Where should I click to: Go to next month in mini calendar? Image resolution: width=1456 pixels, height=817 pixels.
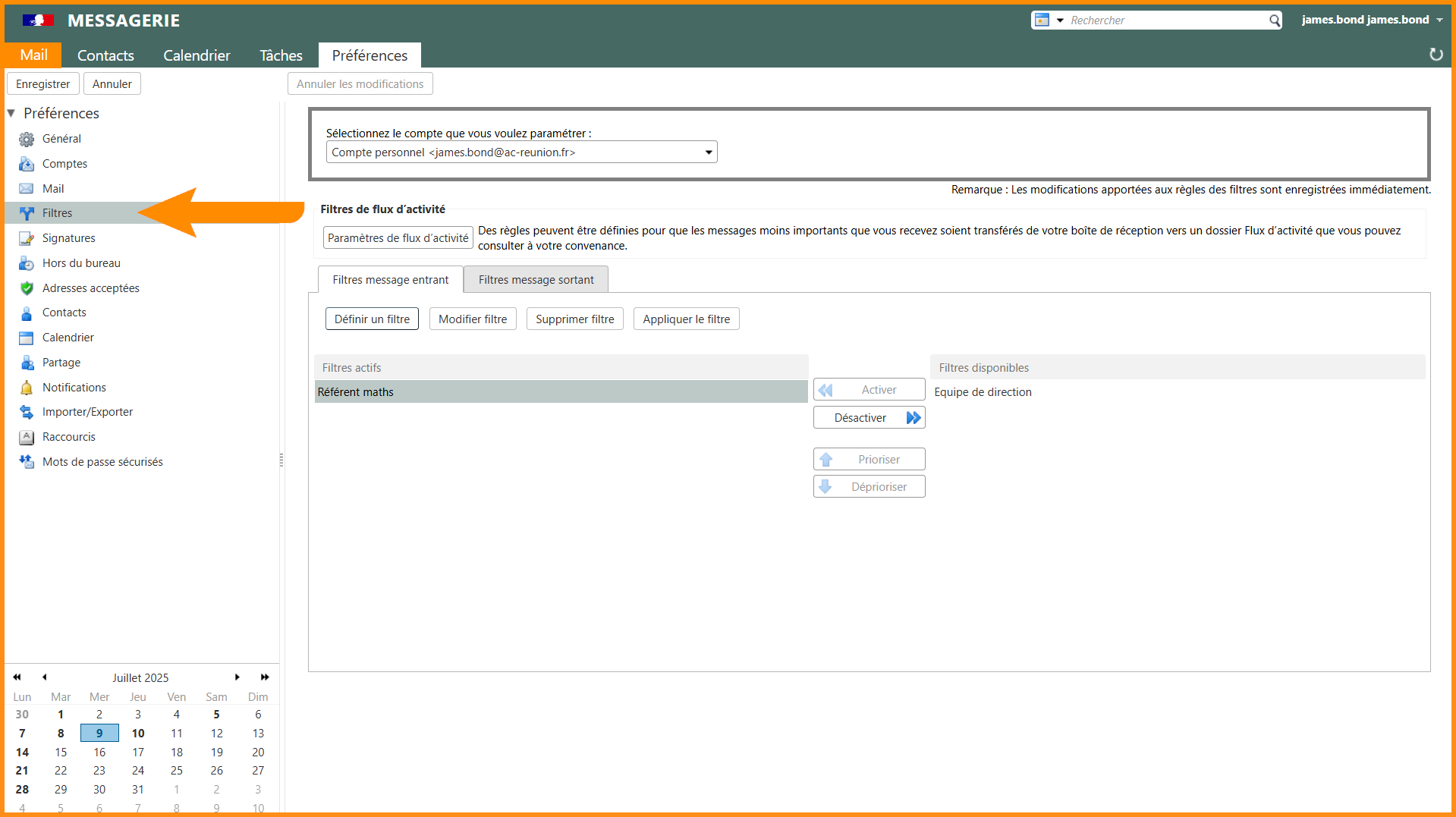click(237, 677)
